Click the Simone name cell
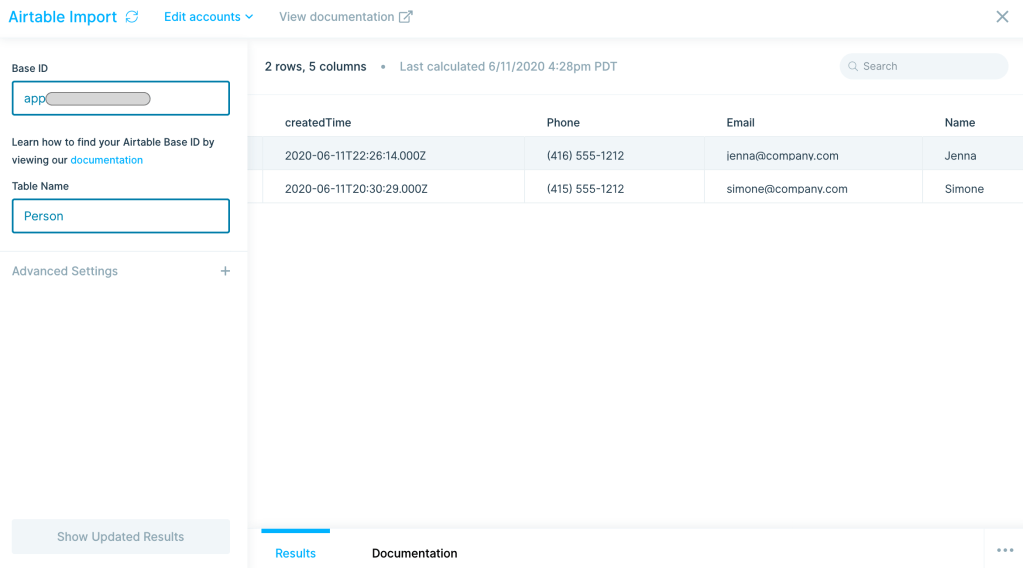Screen dimensions: 1023x568 (964, 189)
